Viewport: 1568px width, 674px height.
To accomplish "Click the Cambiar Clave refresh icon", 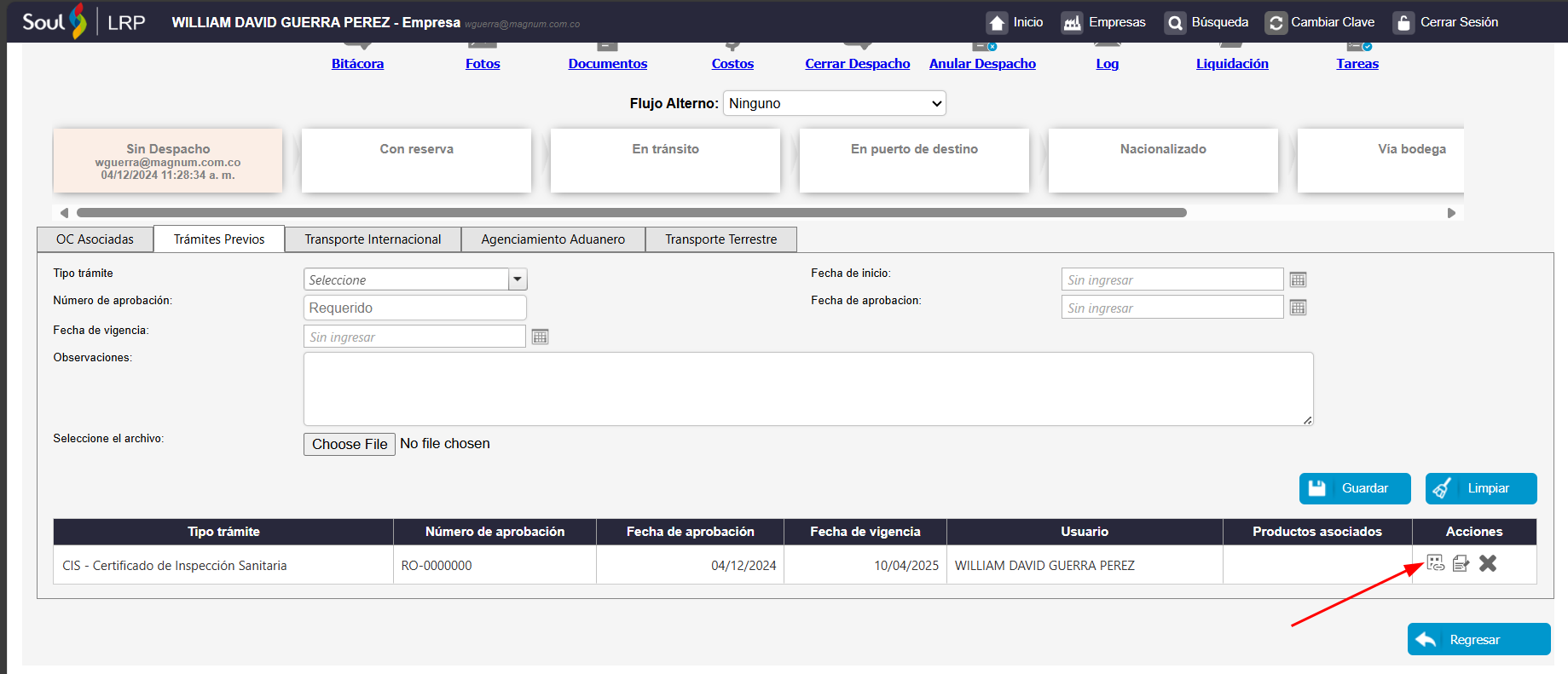I will 1276,23.
